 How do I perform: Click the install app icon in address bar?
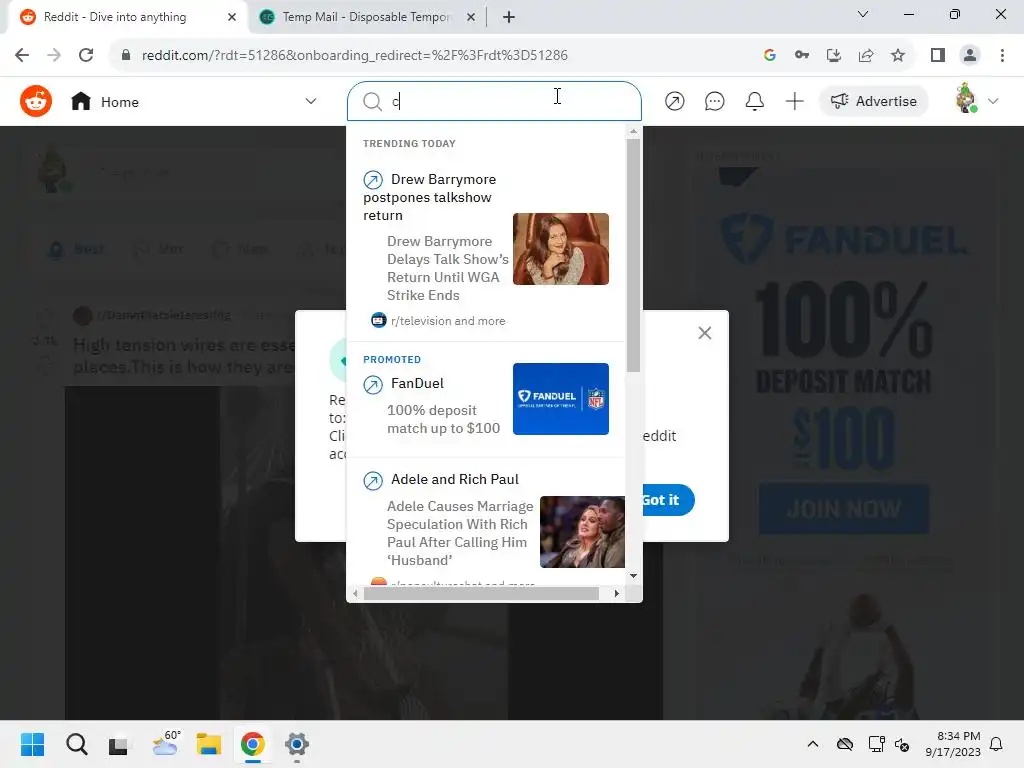[834, 55]
